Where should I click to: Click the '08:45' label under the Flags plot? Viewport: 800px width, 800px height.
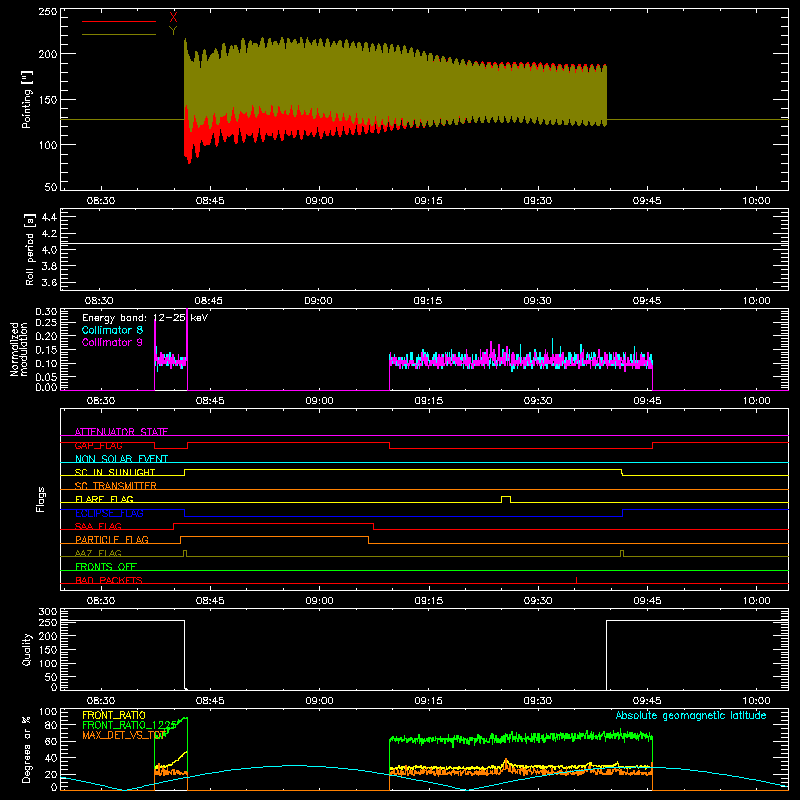coord(210,601)
